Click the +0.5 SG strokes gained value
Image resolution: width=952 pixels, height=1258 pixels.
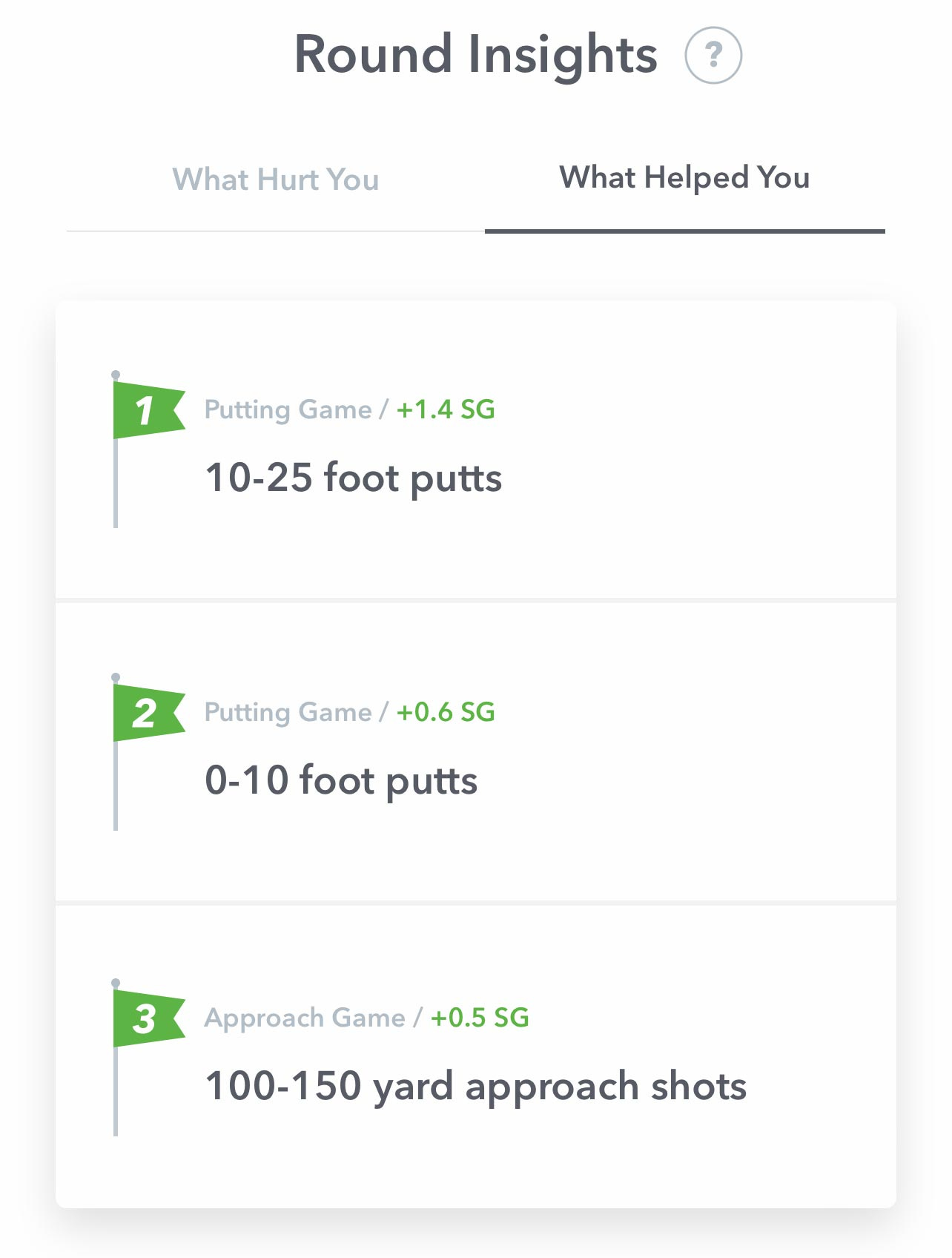(x=480, y=1018)
